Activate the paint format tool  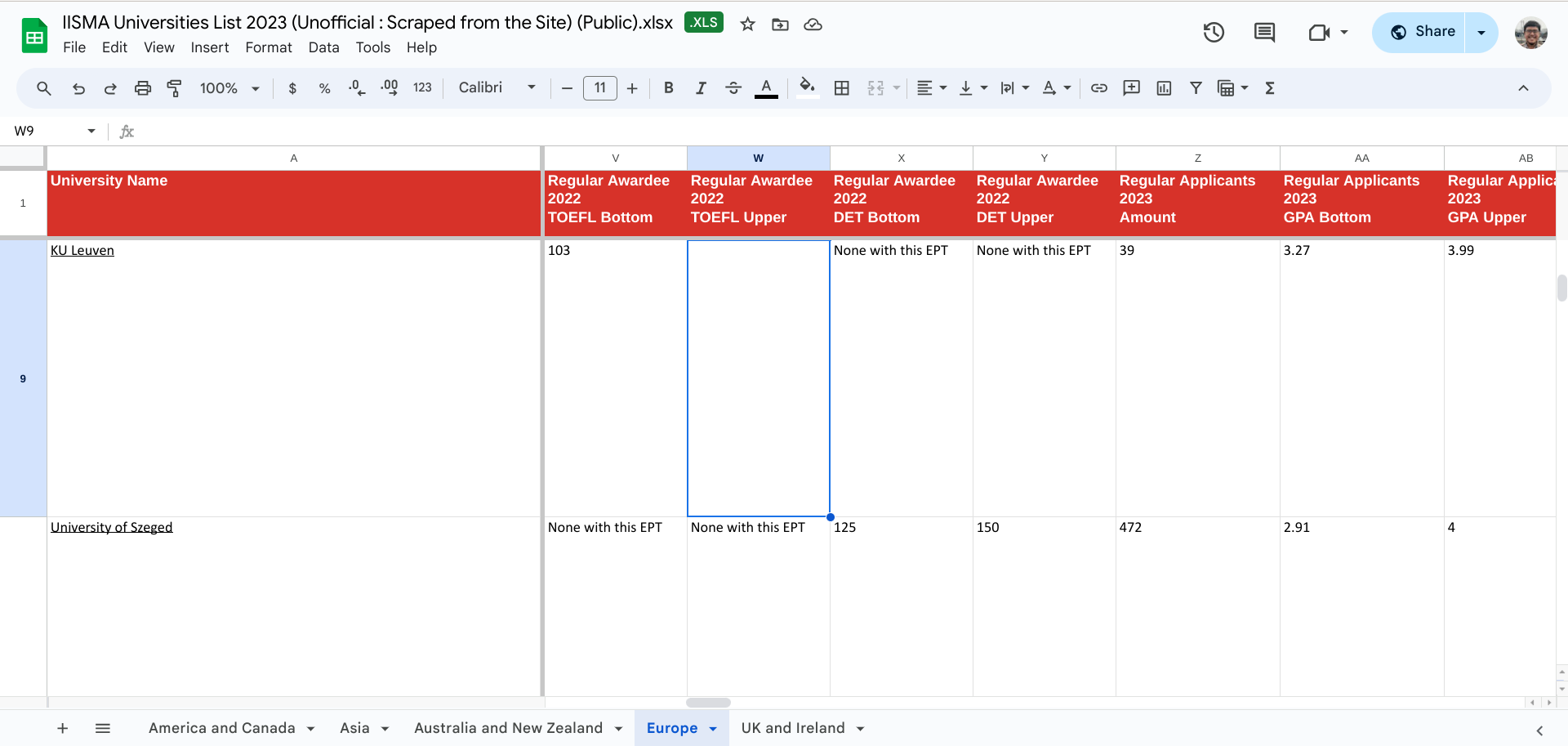[174, 88]
